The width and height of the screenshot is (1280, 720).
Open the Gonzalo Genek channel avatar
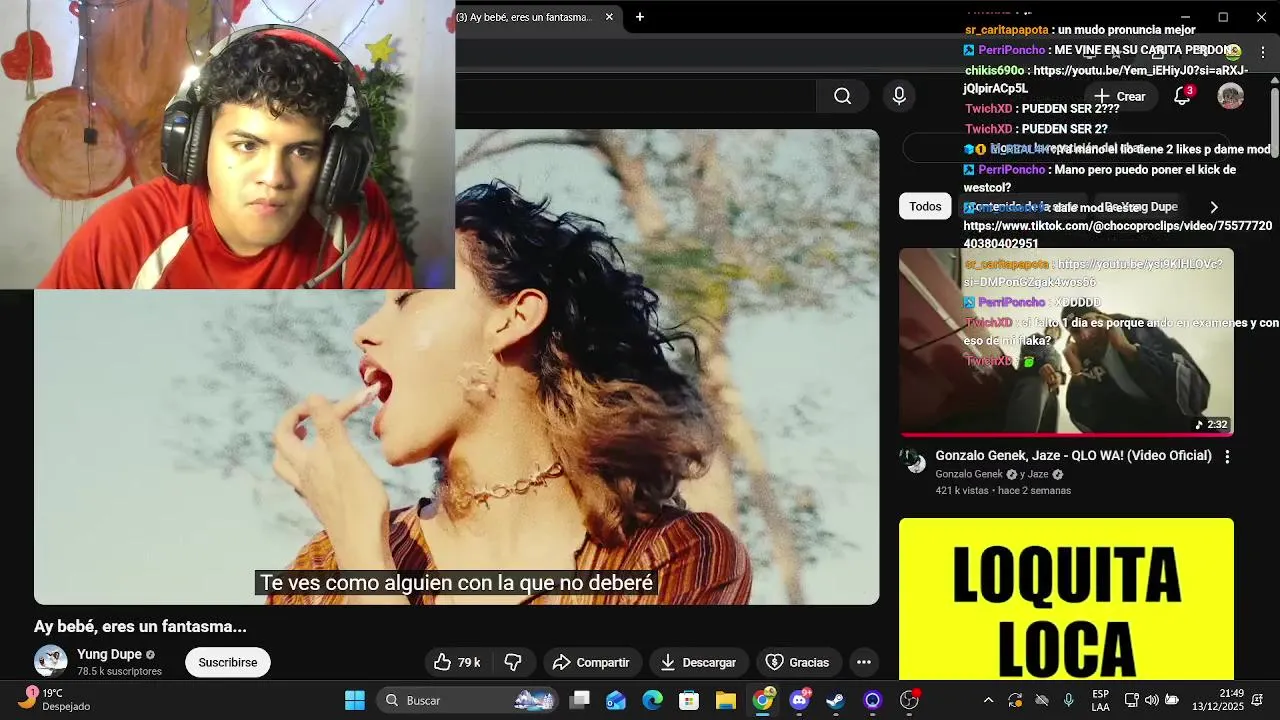point(912,459)
